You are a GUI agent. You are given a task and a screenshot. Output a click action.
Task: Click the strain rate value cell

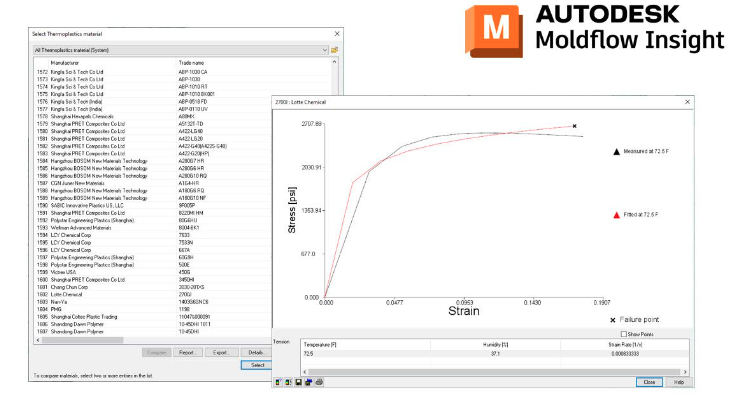coord(625,354)
